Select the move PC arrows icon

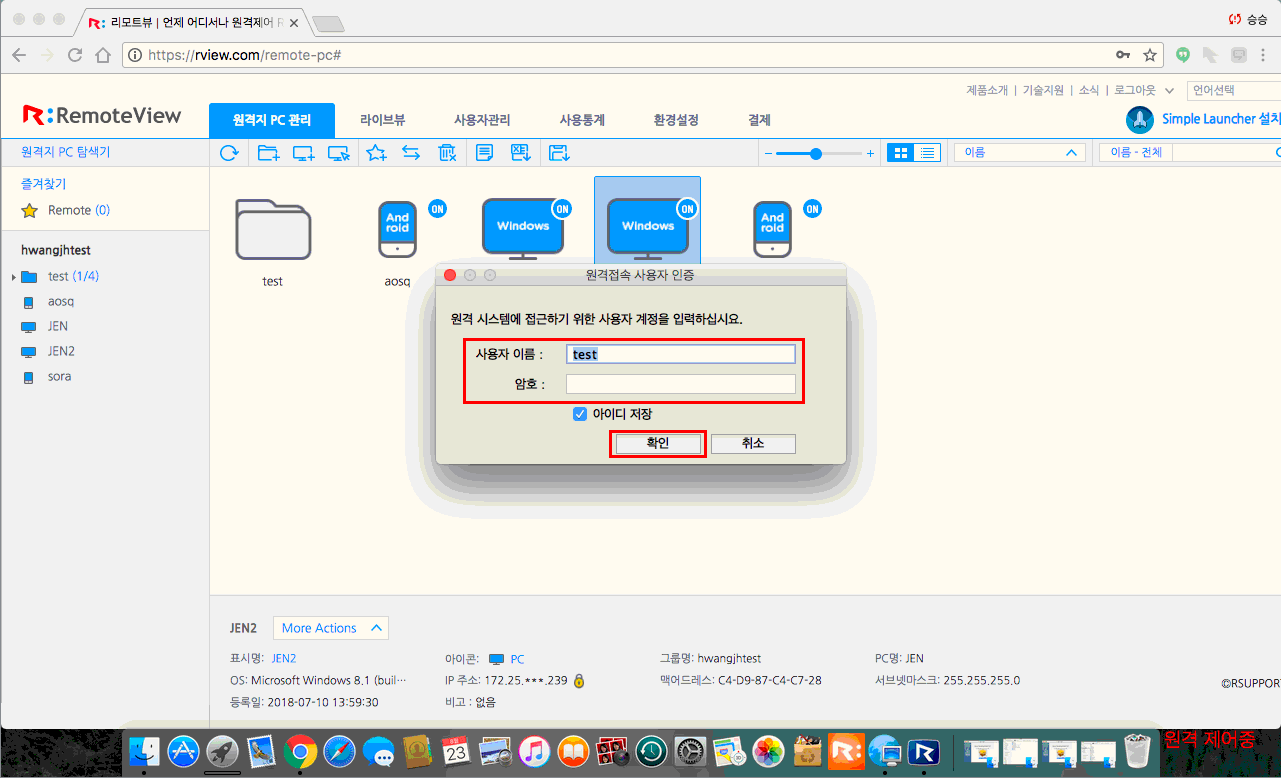point(412,152)
